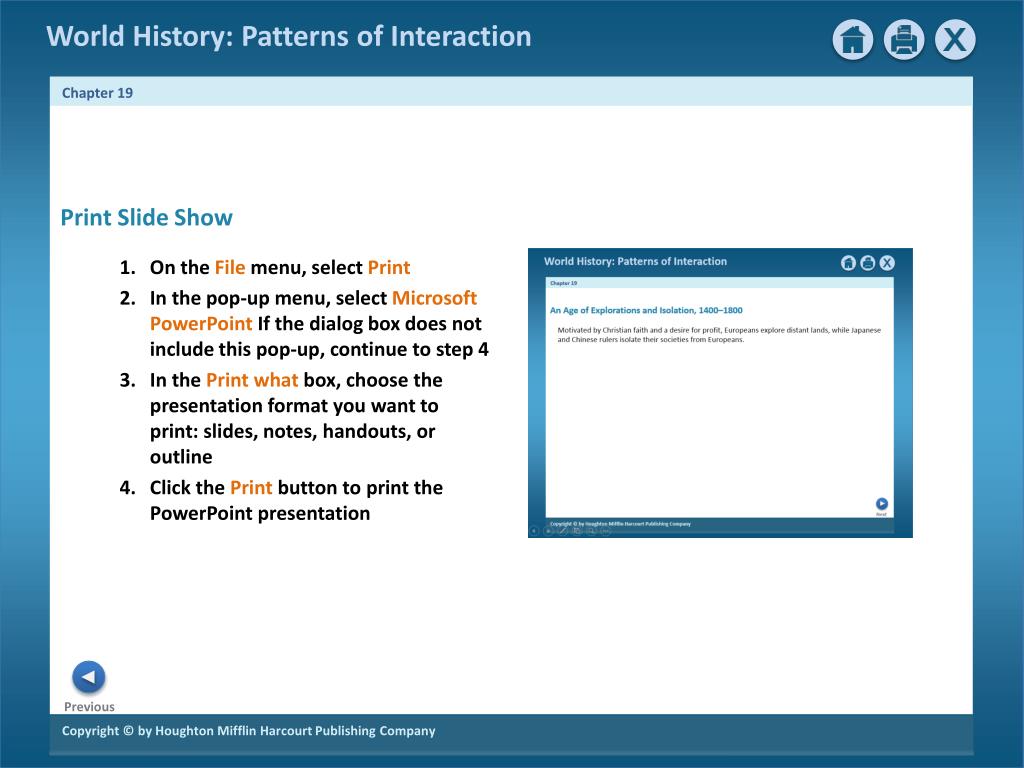Click X icon inside the thumbnail slide

pyautogui.click(x=887, y=263)
